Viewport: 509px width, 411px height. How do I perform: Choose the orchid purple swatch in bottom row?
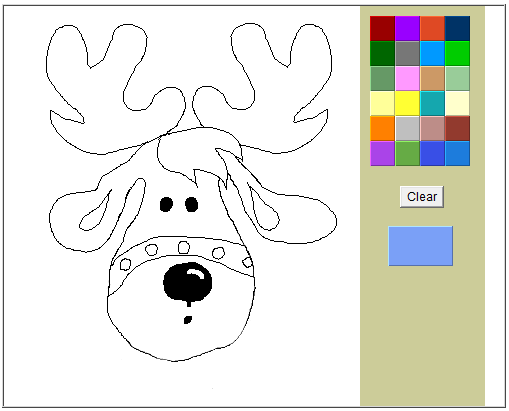point(382,153)
